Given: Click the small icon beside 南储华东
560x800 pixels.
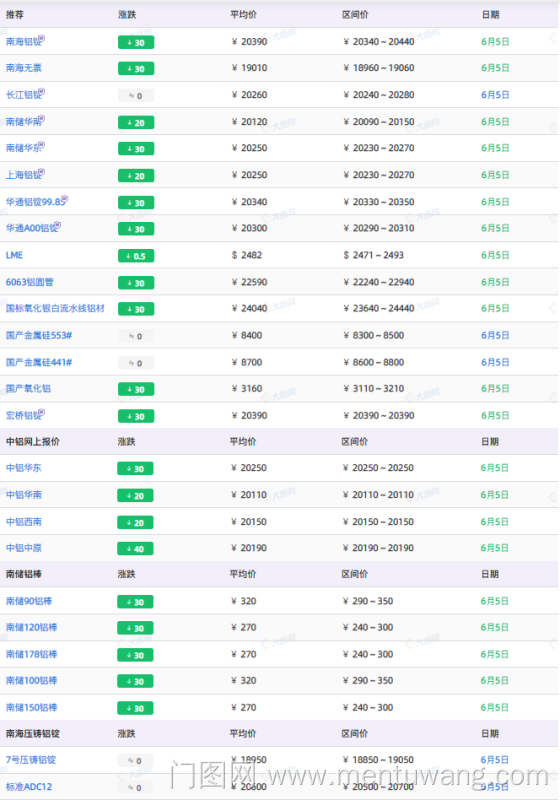Looking at the screenshot, I should 42,144.
